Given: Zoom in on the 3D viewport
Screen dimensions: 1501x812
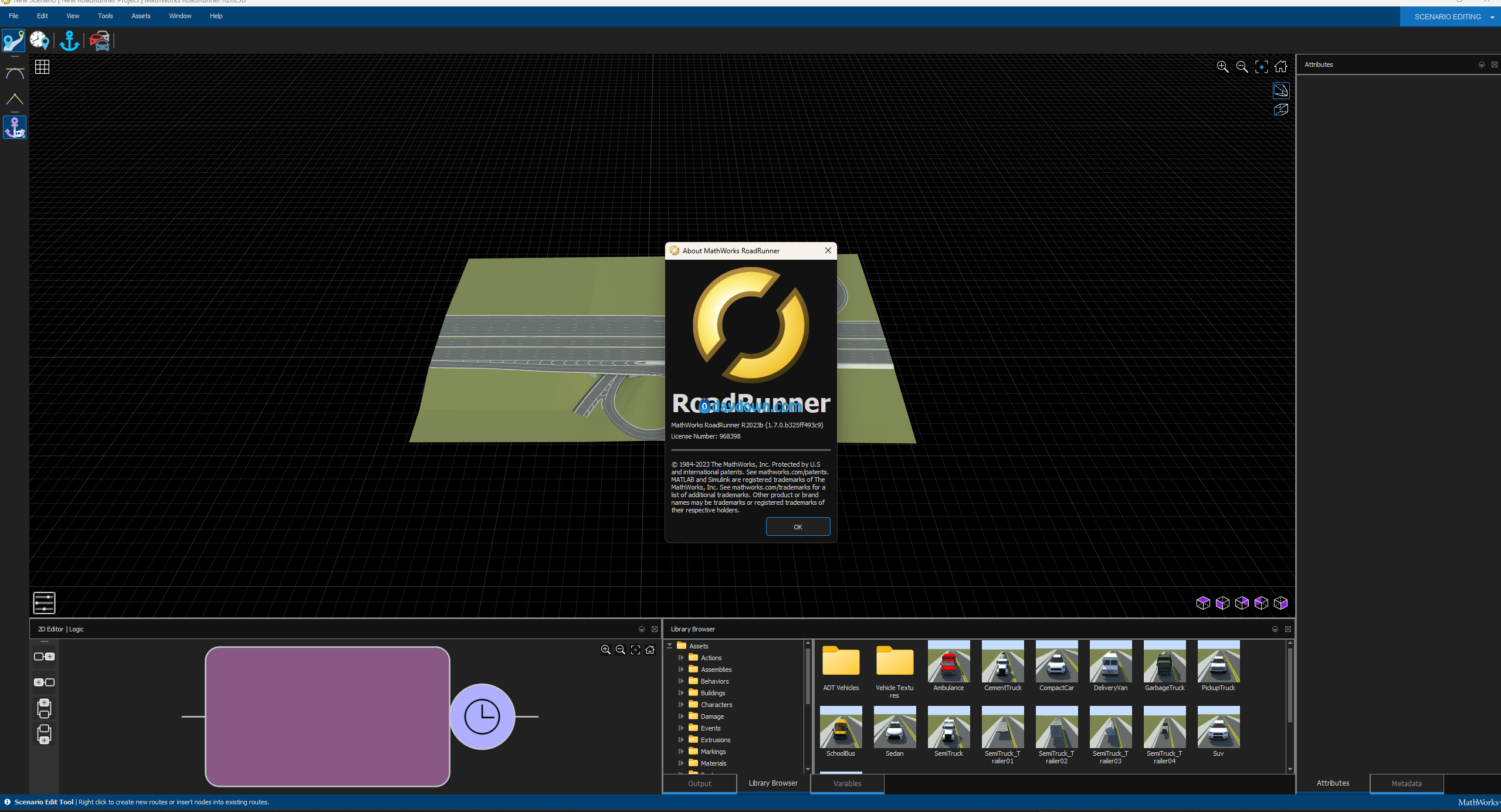Looking at the screenshot, I should (x=1222, y=67).
